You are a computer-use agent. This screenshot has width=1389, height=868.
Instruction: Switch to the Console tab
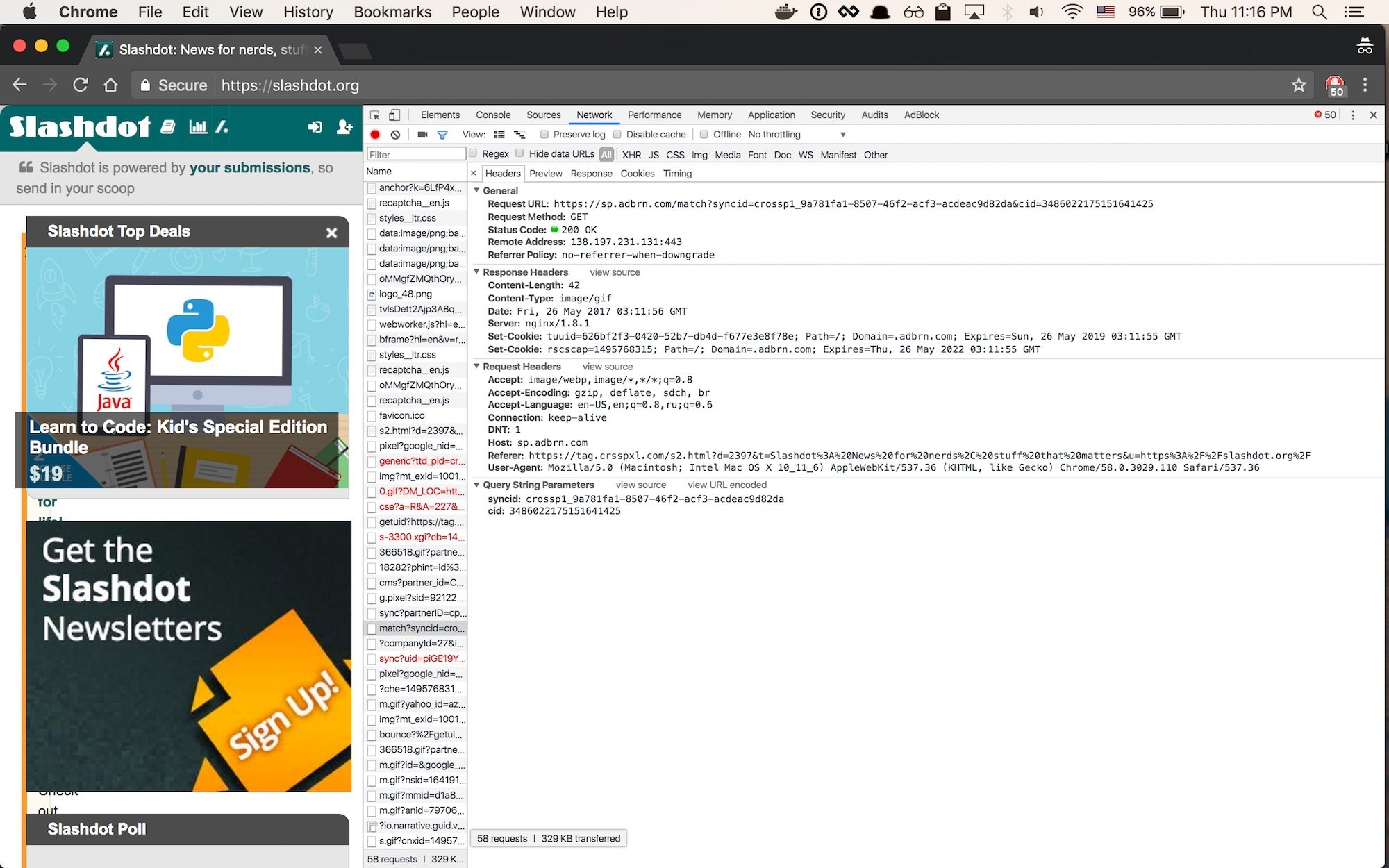[x=492, y=115]
